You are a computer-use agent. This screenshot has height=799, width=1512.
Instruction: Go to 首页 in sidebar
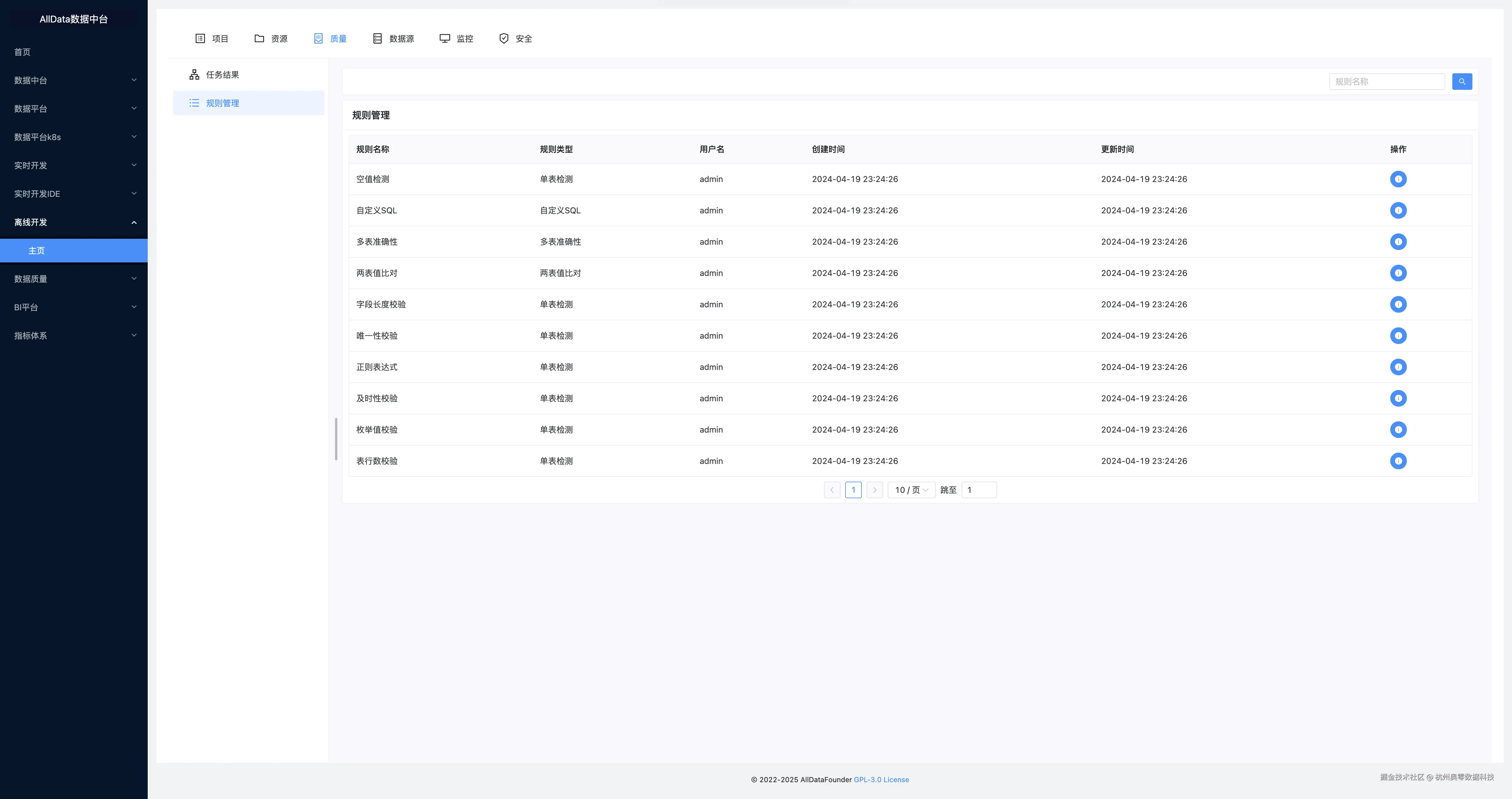[22, 52]
